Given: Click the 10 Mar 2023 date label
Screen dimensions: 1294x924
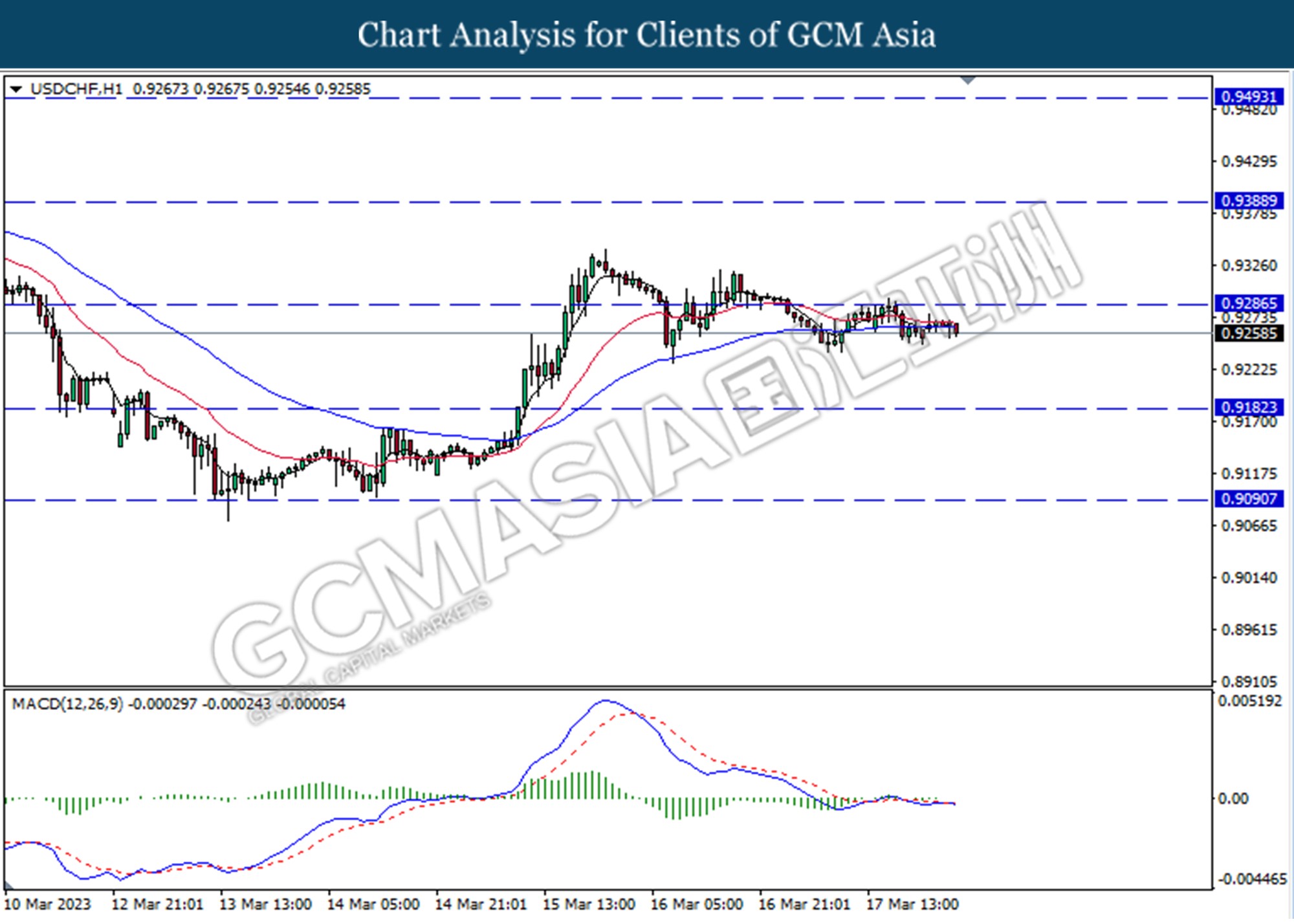Looking at the screenshot, I should (48, 904).
